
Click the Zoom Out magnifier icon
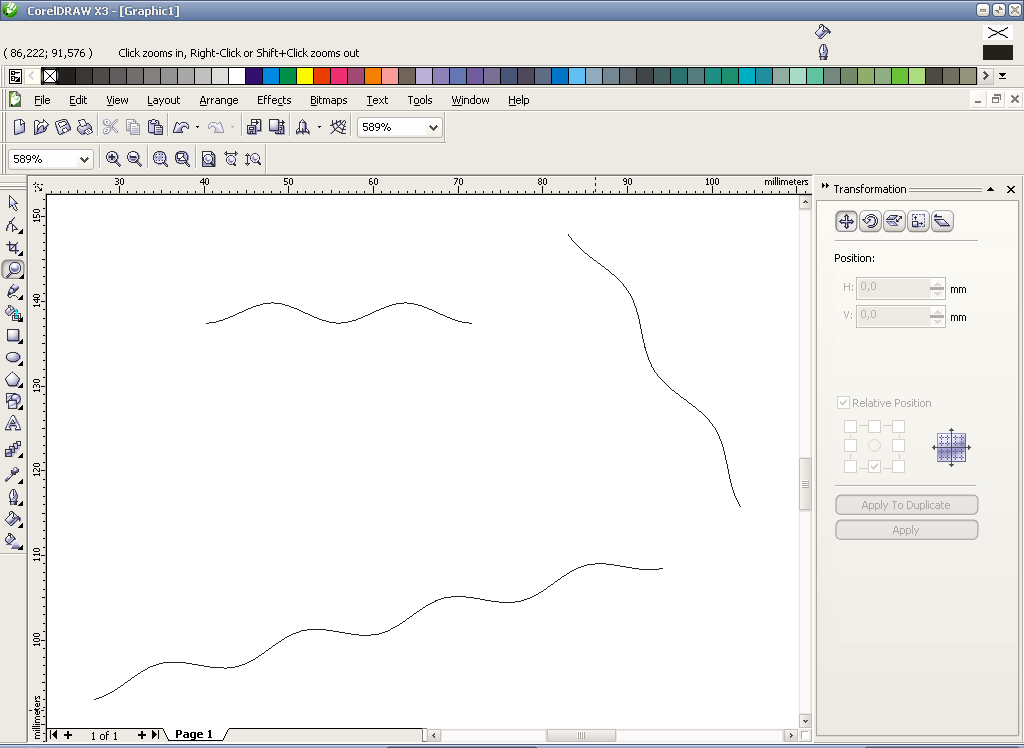click(x=135, y=159)
